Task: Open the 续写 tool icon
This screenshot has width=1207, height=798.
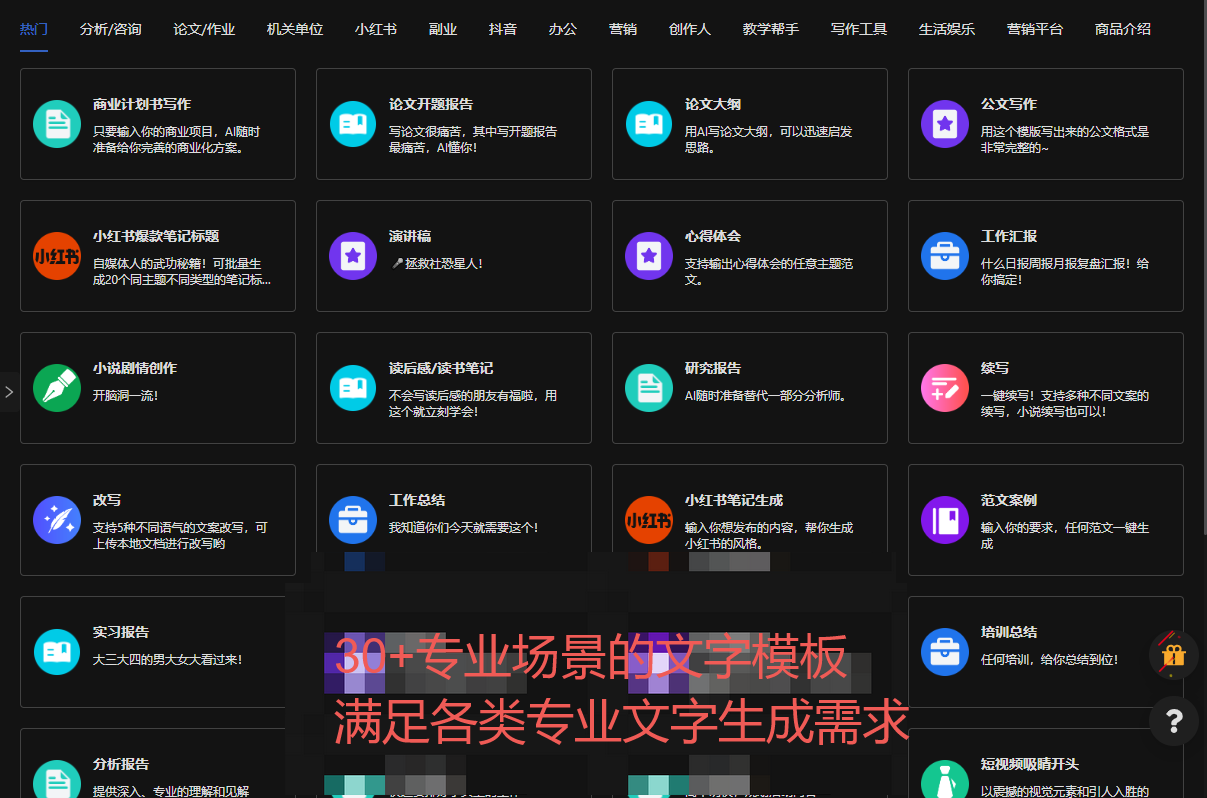Action: click(x=945, y=388)
